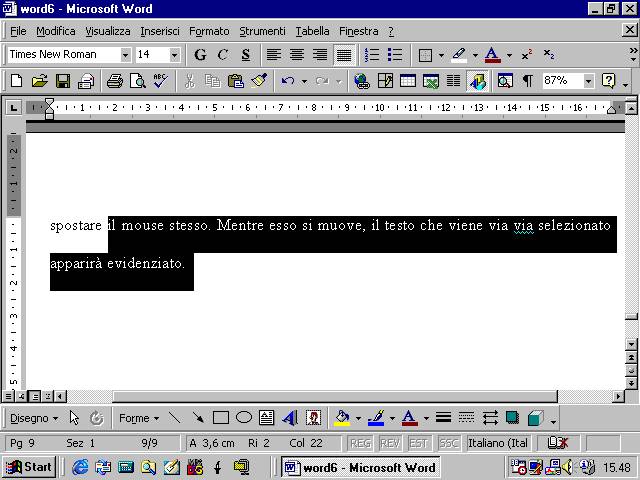
Task: Open a file with the Open folder icon
Action: 40,81
